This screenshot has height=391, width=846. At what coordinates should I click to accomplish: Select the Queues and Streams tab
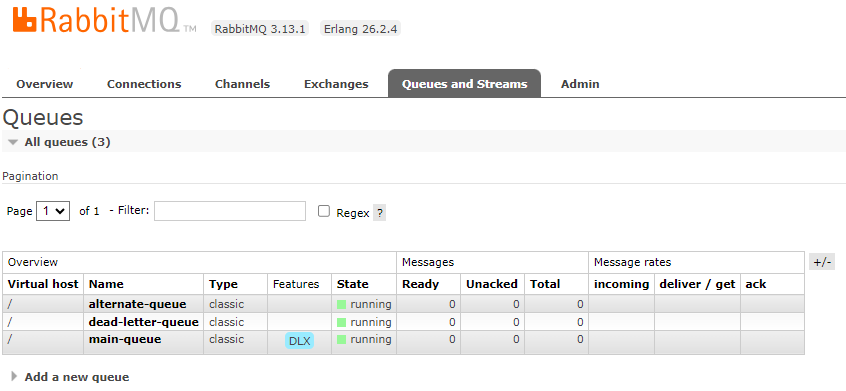coord(465,84)
